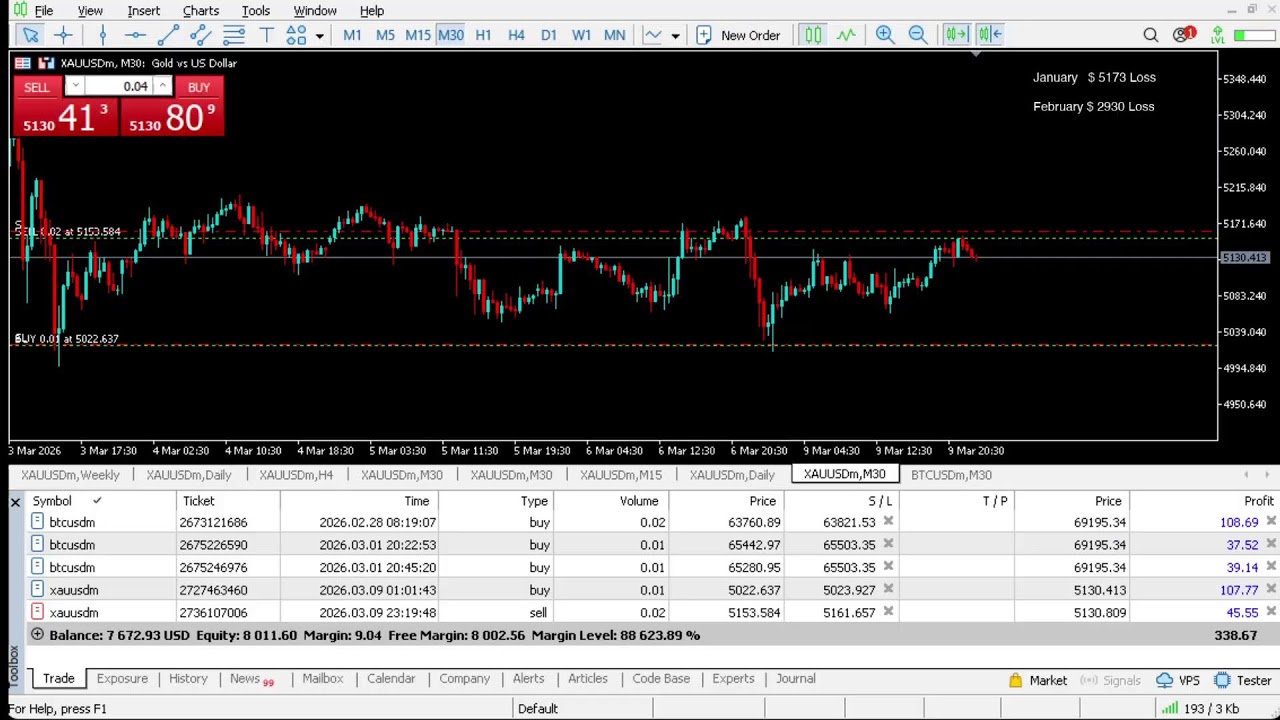The width and height of the screenshot is (1280, 720).
Task: Select the trendline tool
Action: coord(168,35)
